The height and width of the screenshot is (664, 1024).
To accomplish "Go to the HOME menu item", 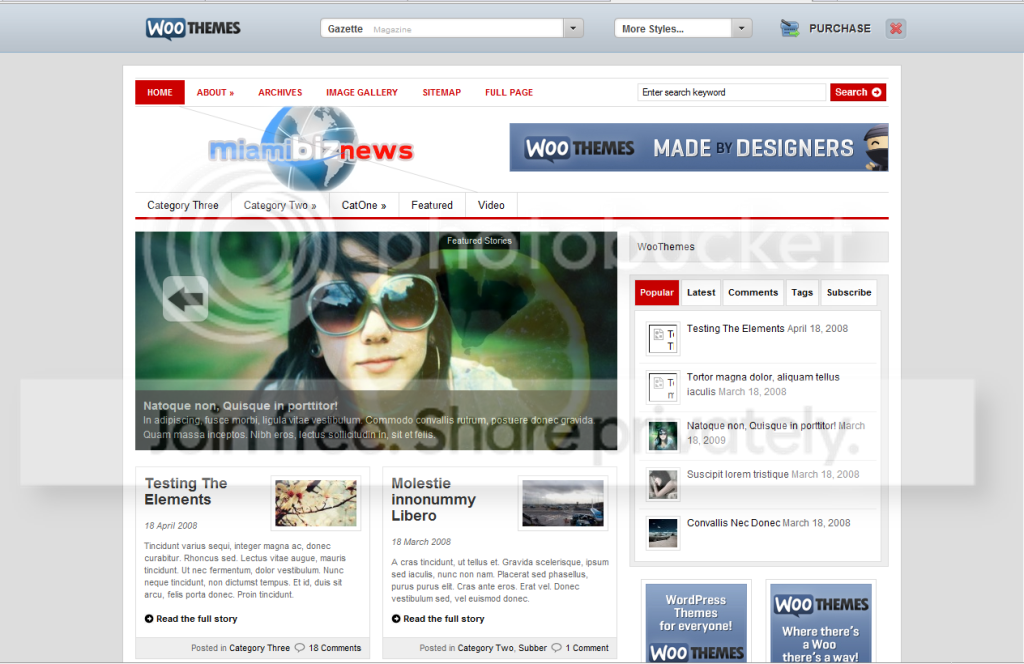I will point(160,92).
